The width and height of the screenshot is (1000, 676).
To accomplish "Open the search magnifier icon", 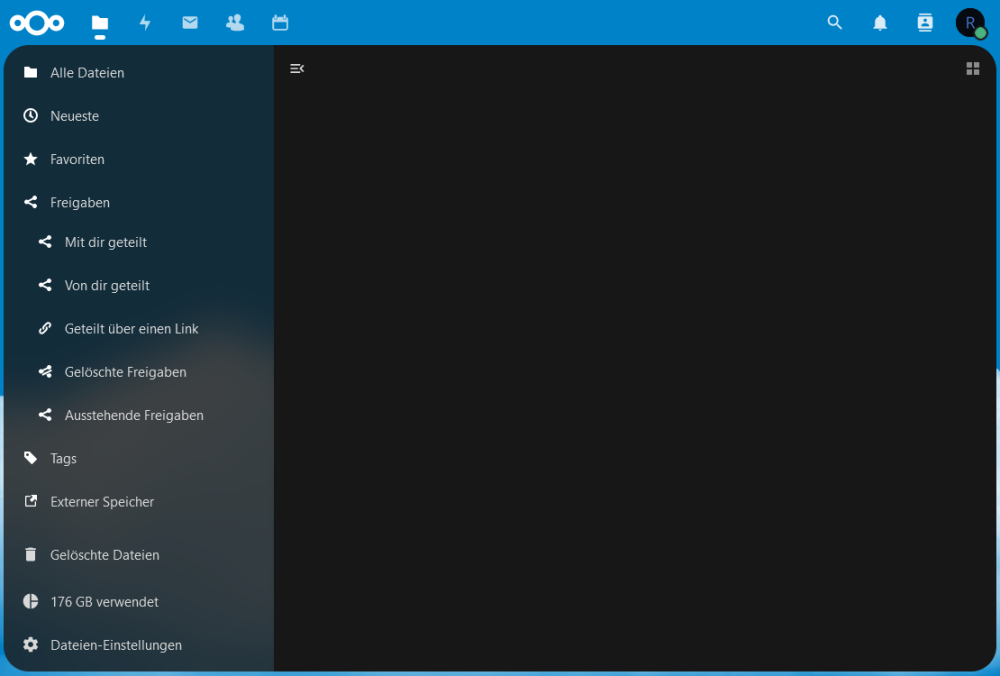I will click(835, 22).
